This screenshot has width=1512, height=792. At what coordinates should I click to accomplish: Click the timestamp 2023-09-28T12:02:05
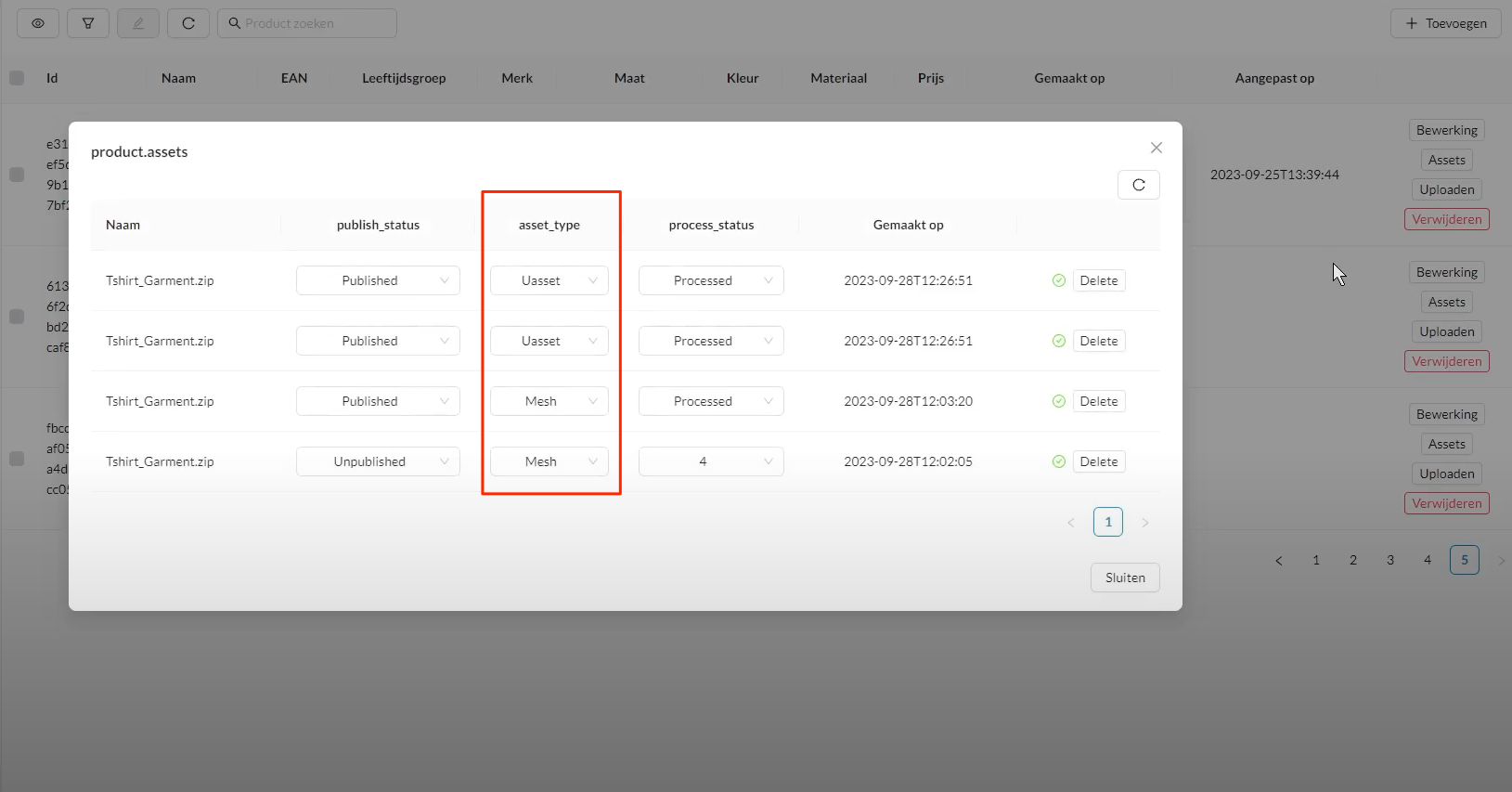click(x=908, y=461)
